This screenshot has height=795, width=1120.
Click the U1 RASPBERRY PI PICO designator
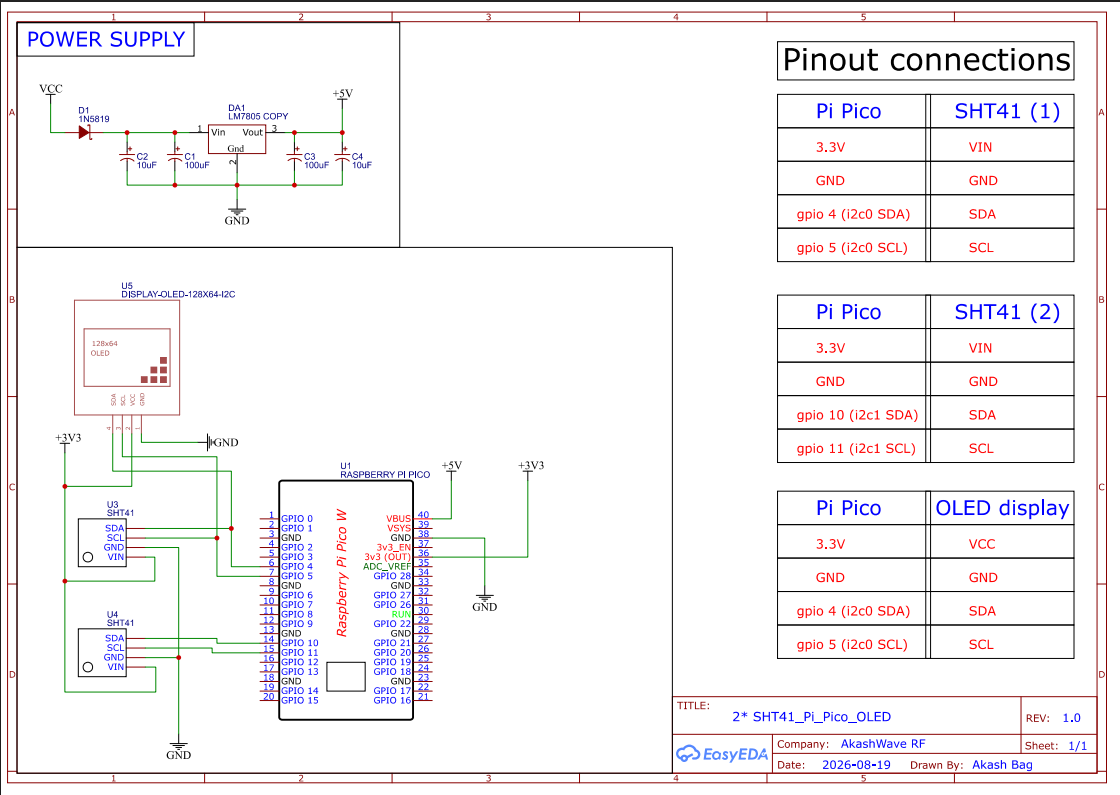(385, 470)
